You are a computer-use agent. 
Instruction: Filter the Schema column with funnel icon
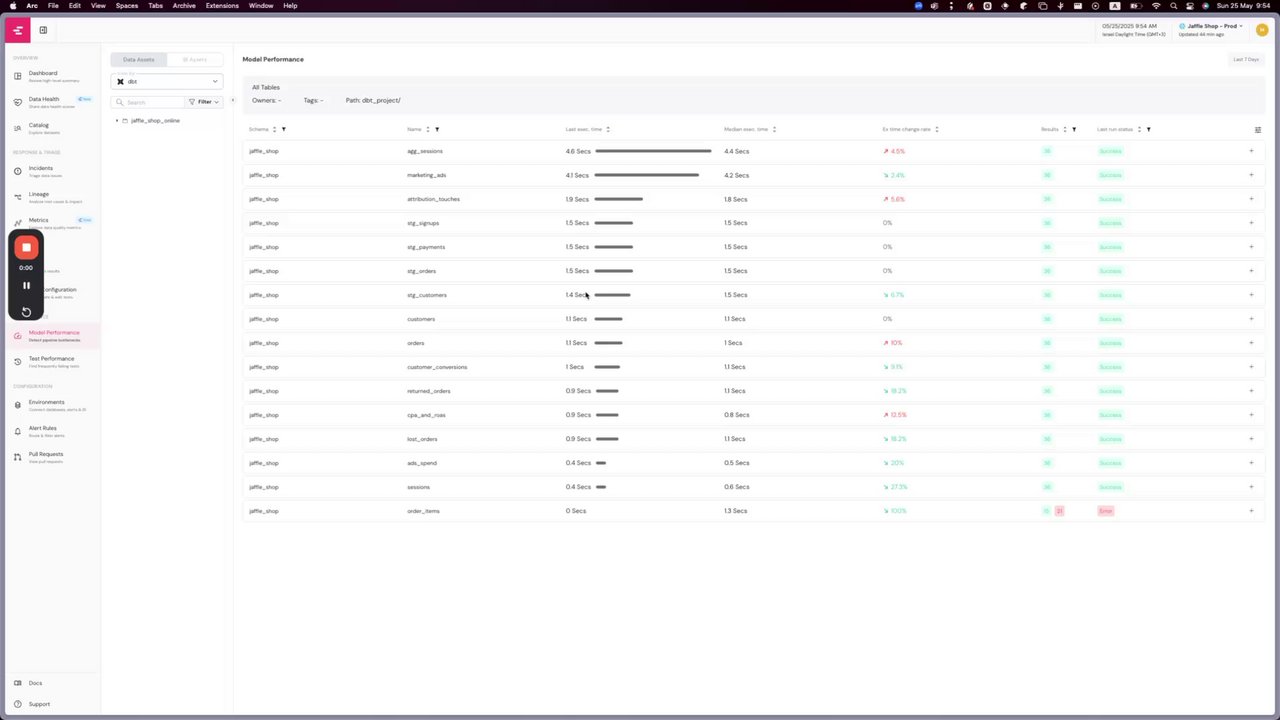[284, 129]
